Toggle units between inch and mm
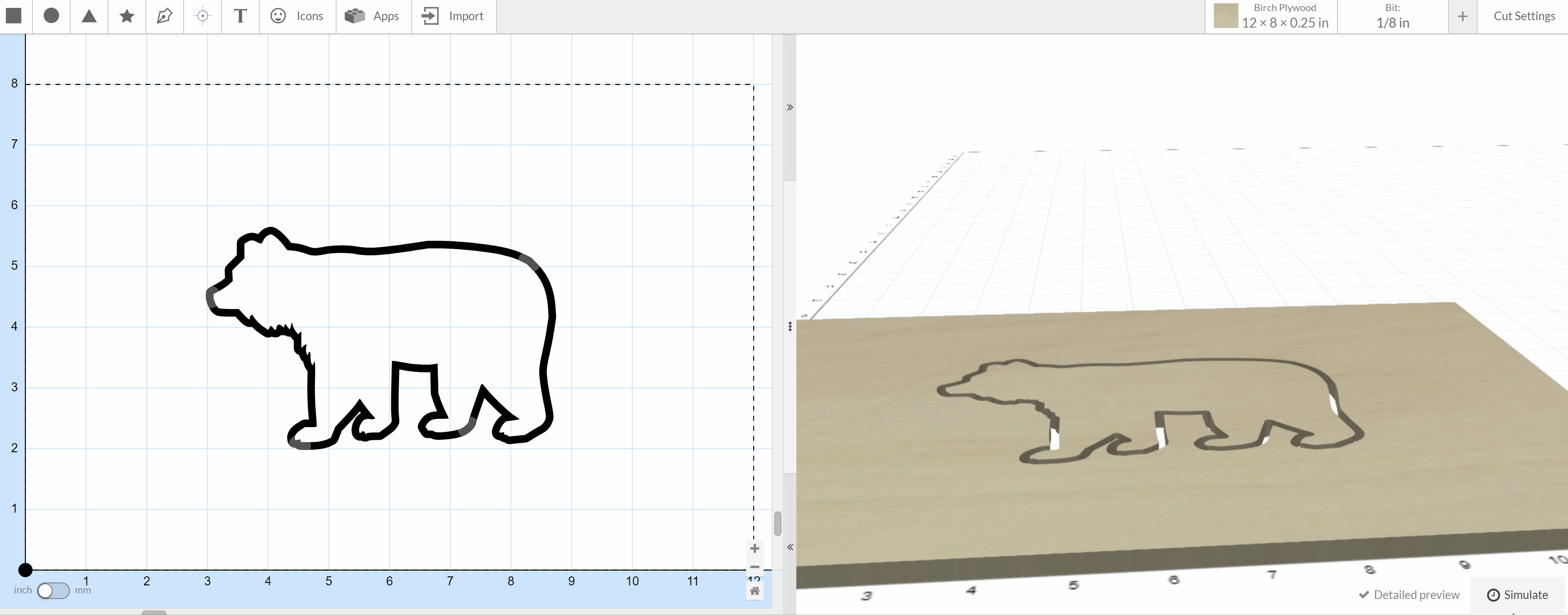1568x615 pixels. [53, 591]
